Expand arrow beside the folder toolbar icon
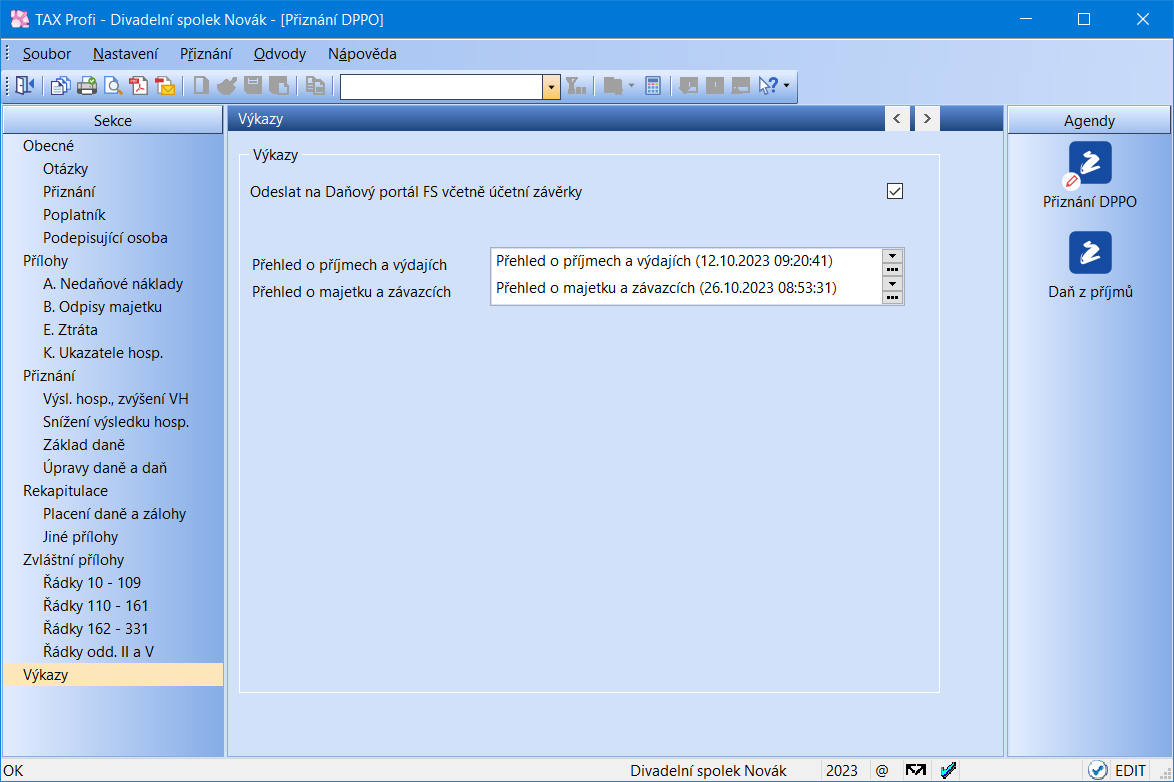1174x782 pixels. click(x=631, y=86)
